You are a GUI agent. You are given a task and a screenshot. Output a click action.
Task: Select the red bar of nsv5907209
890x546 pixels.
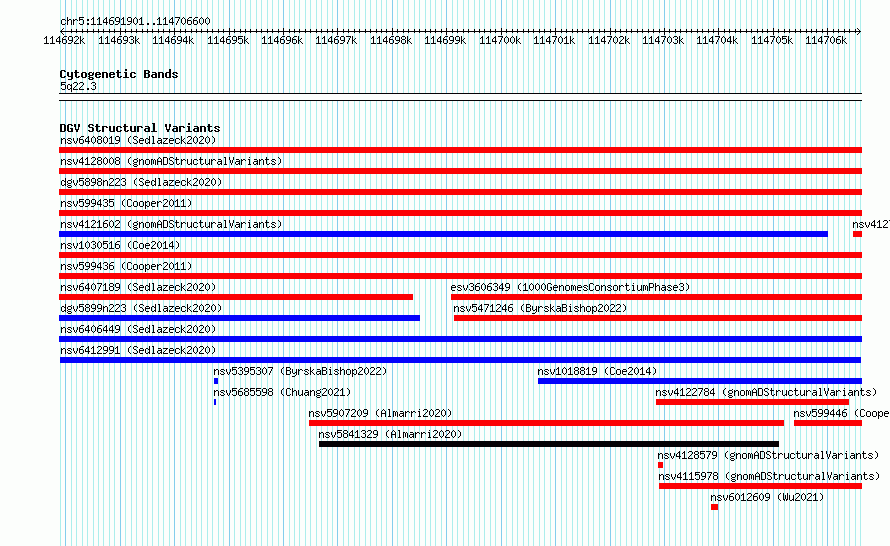pos(547,423)
